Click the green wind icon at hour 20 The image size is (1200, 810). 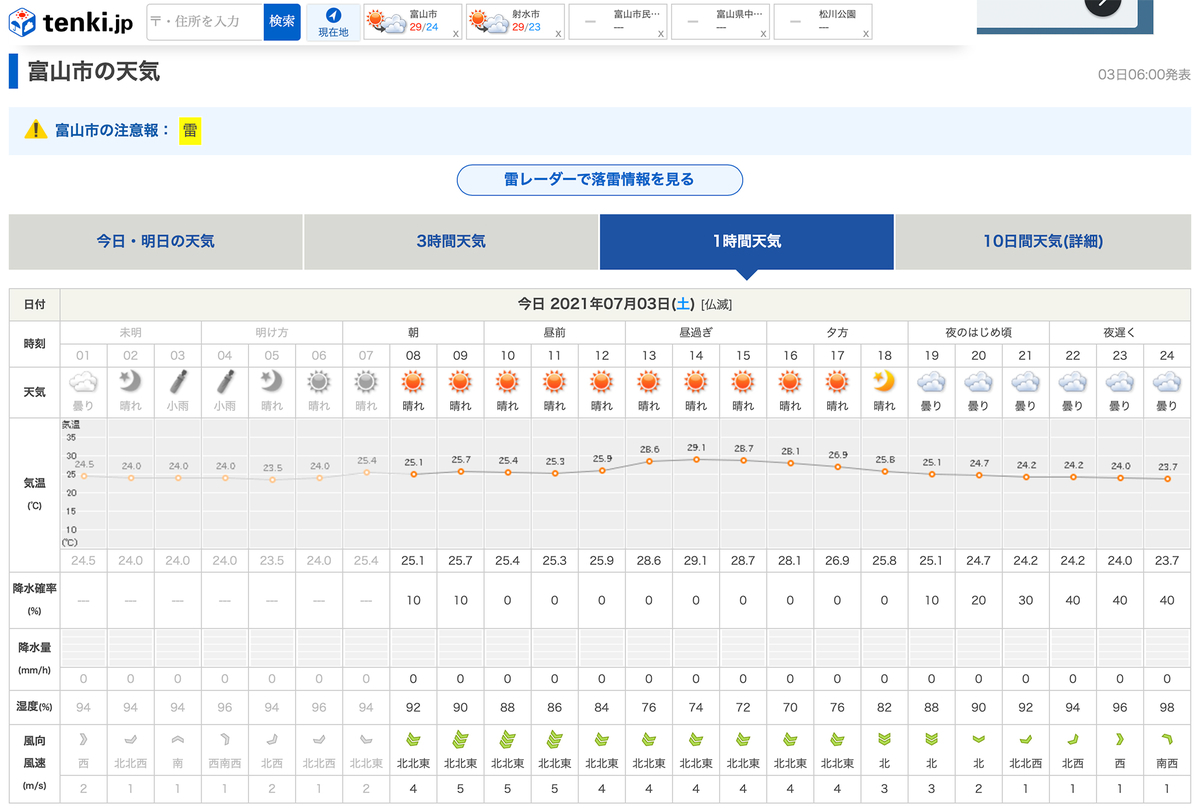coord(979,739)
